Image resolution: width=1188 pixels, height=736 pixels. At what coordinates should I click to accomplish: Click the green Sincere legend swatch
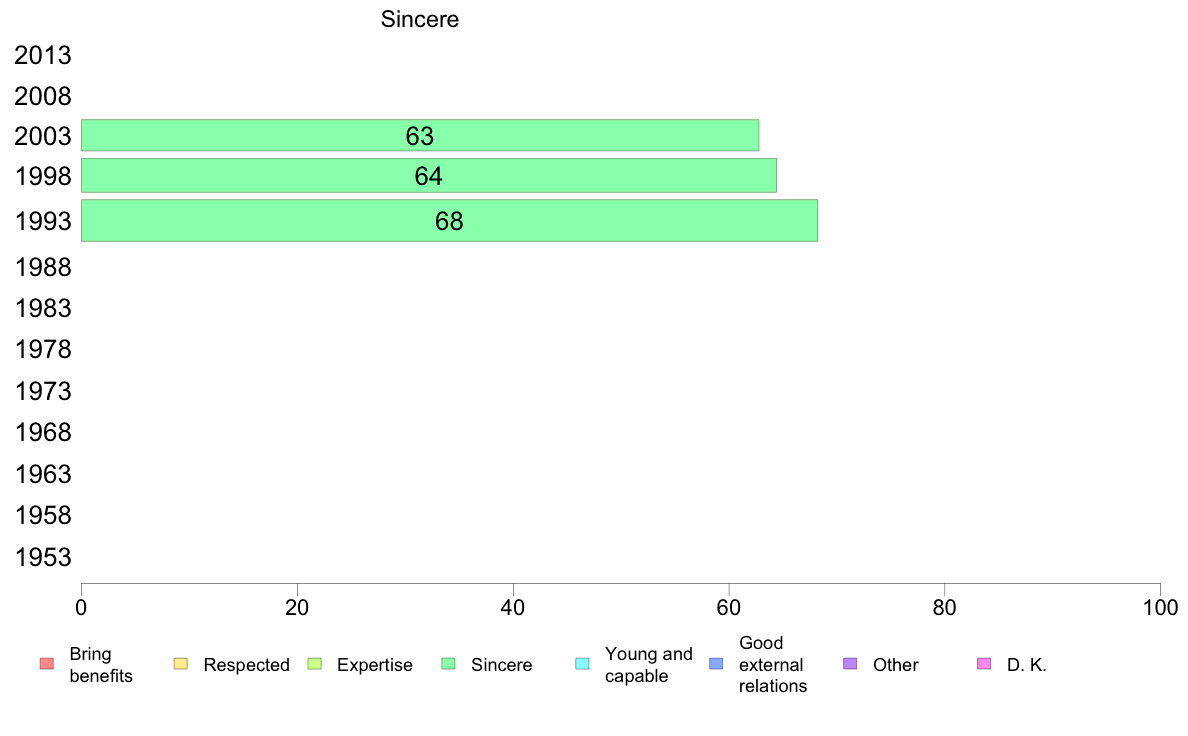(x=448, y=664)
